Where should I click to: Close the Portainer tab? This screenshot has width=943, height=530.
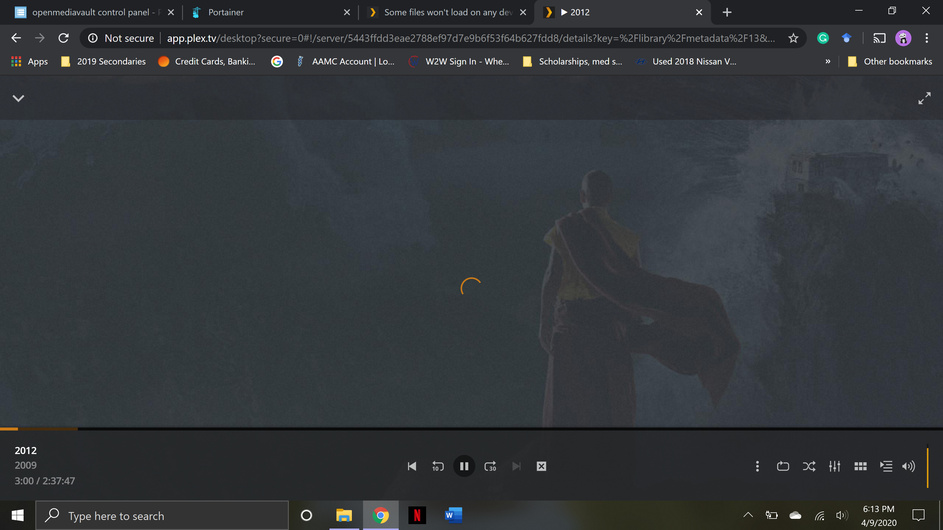(347, 12)
